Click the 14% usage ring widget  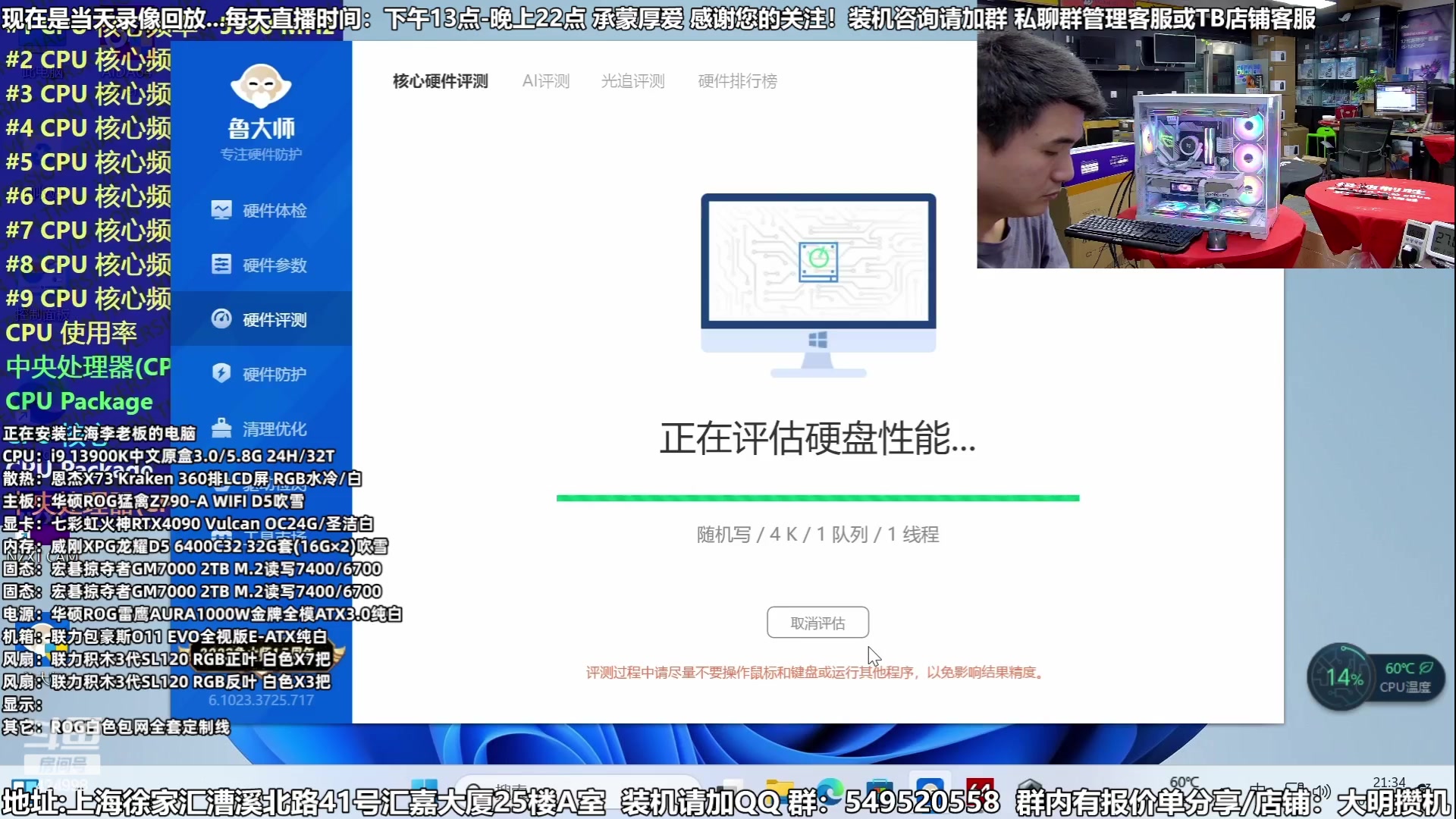1343,677
